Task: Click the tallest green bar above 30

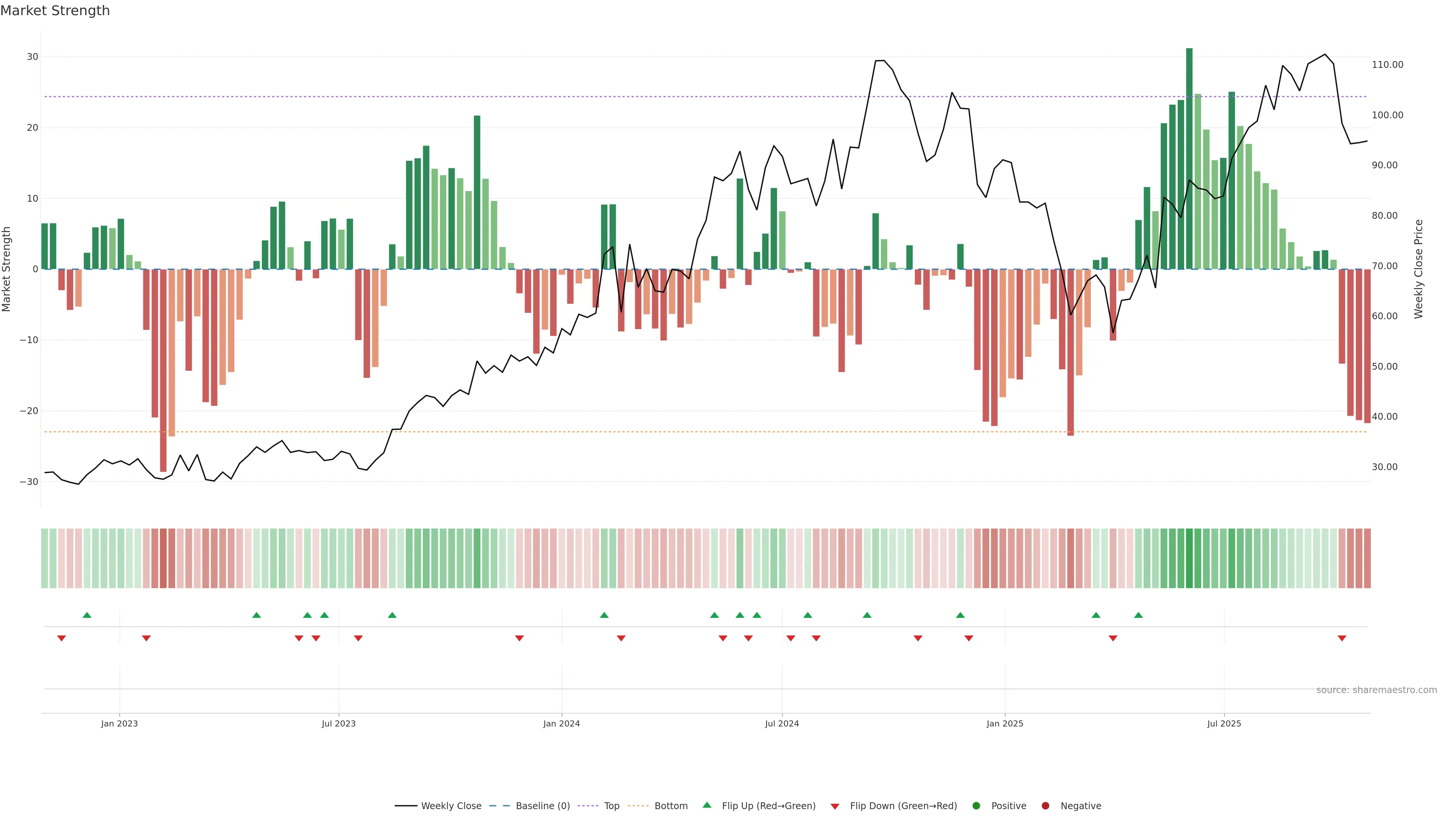Action: click(x=1189, y=158)
